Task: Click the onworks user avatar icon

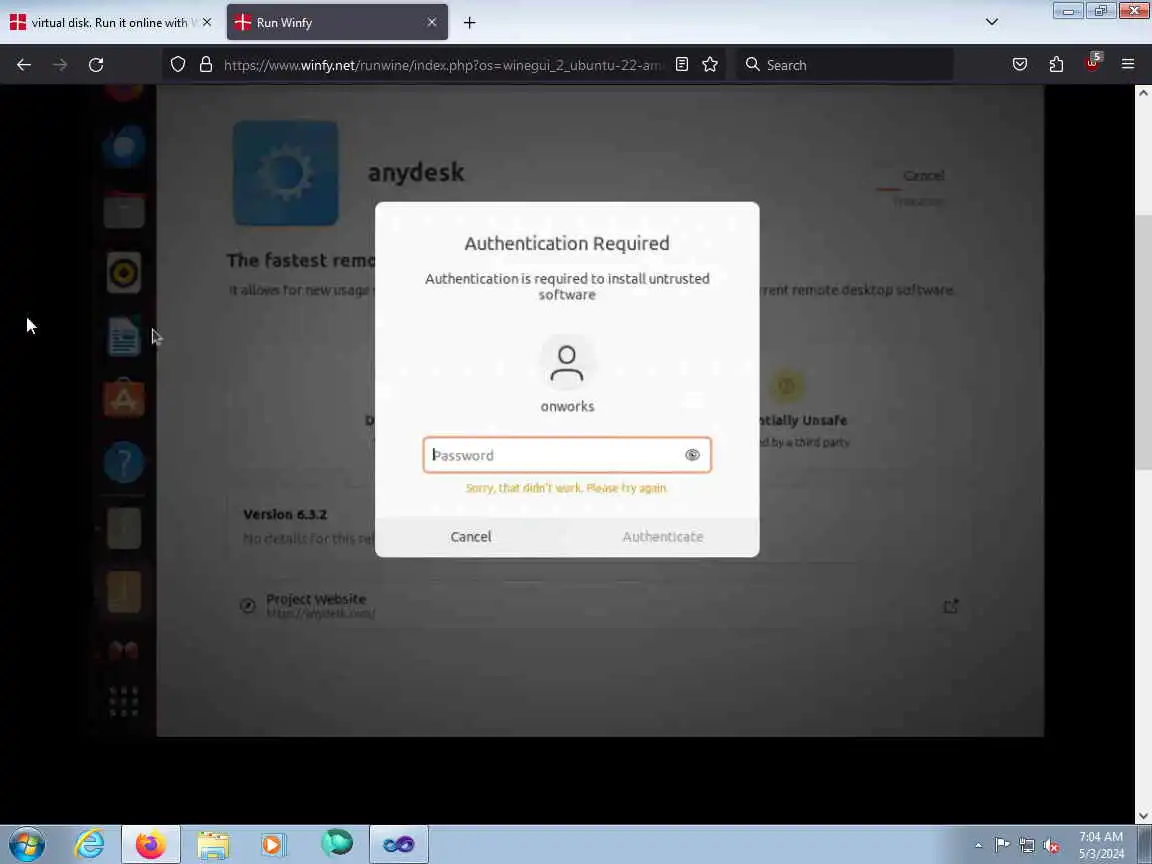Action: click(566, 364)
